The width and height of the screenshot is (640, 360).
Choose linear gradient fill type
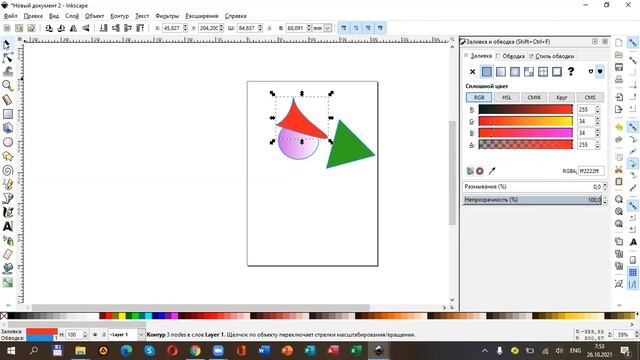pos(501,72)
